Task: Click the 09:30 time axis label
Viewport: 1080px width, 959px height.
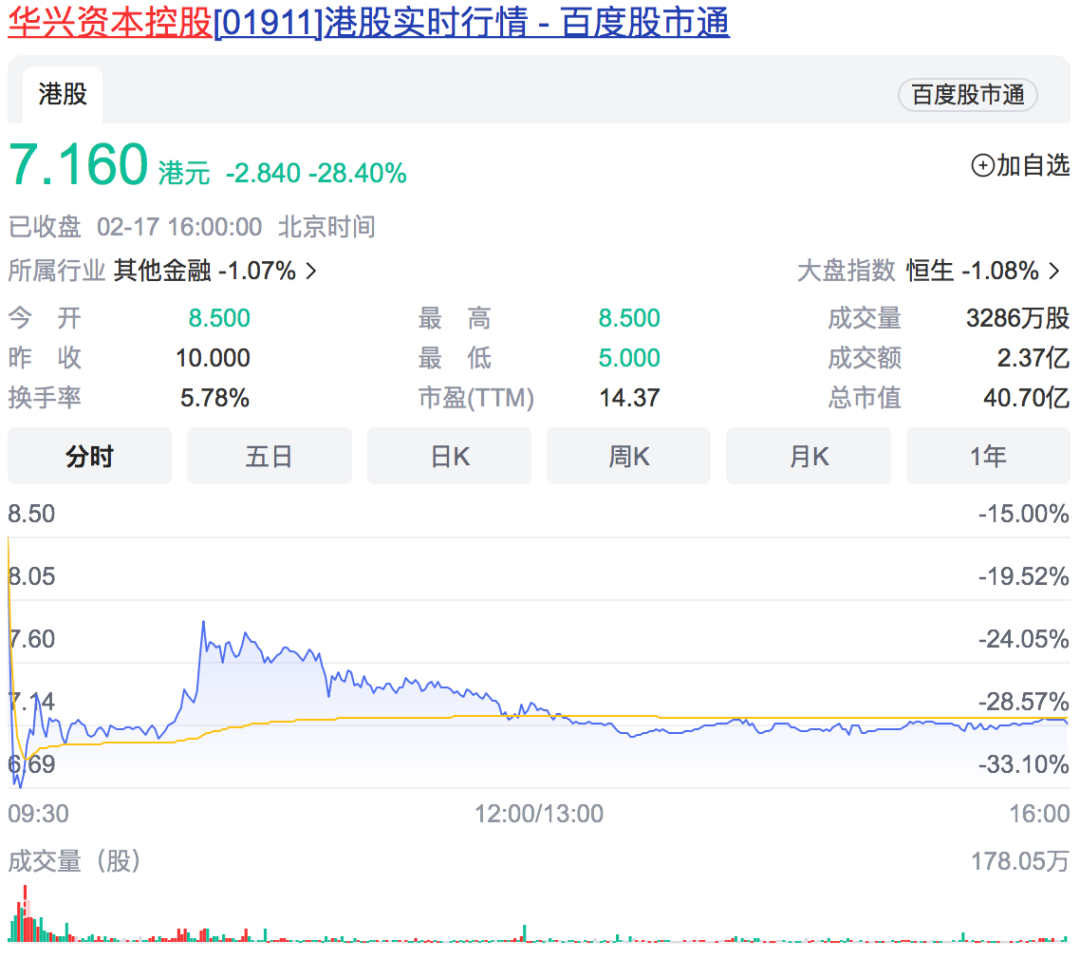Action: pos(39,814)
